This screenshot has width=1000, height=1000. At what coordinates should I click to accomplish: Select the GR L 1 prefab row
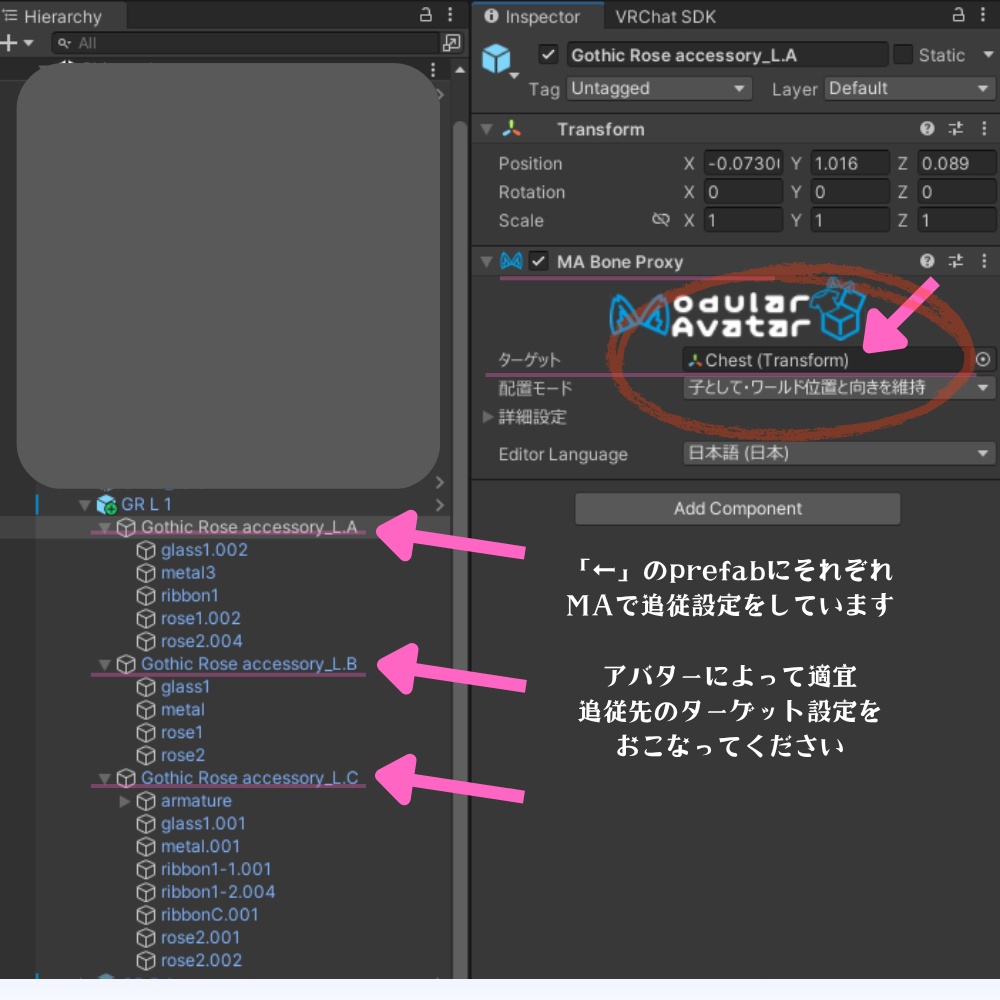click(x=224, y=504)
